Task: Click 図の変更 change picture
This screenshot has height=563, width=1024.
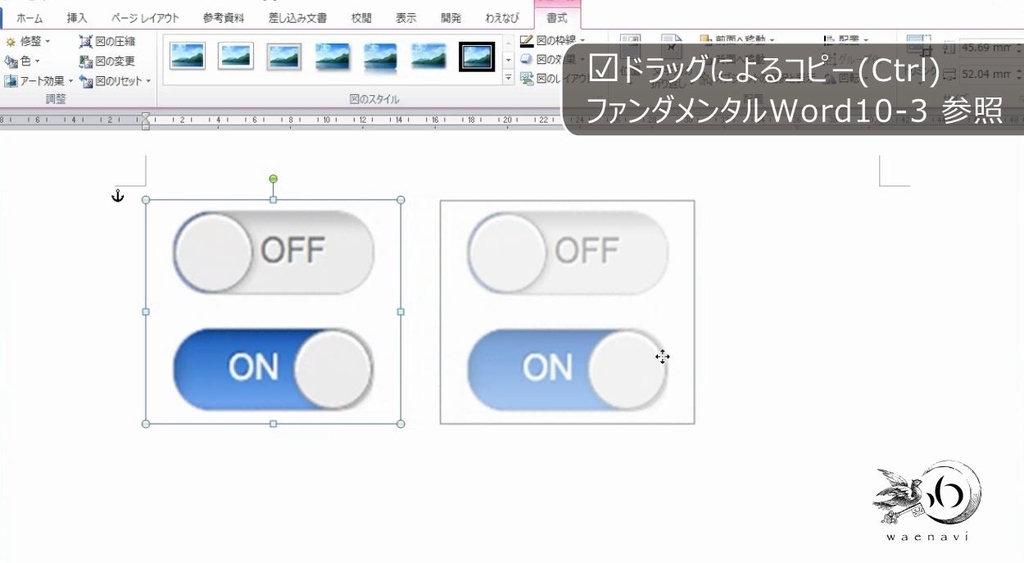Action: (x=107, y=61)
